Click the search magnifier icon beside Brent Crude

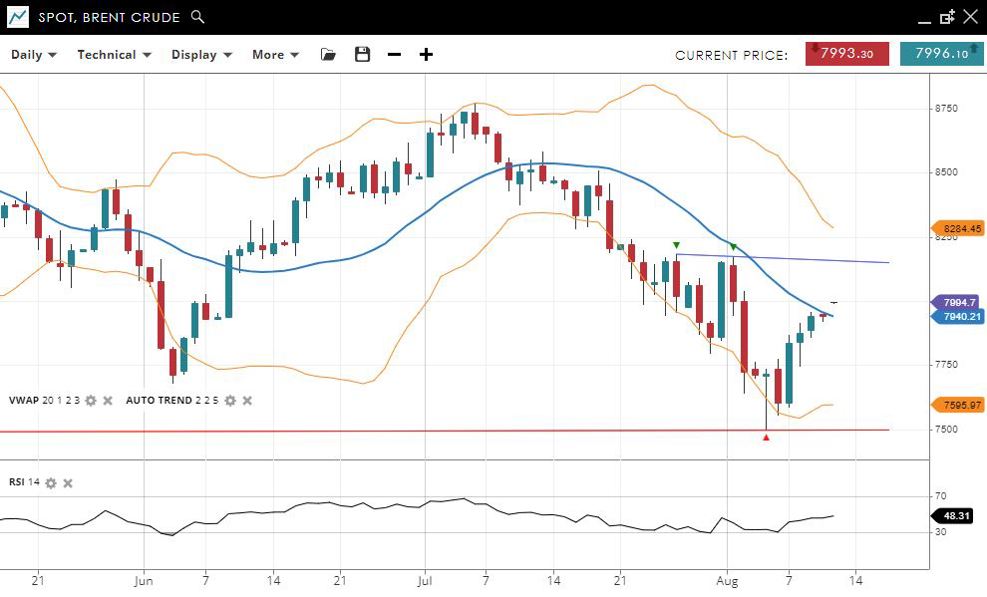click(x=198, y=17)
